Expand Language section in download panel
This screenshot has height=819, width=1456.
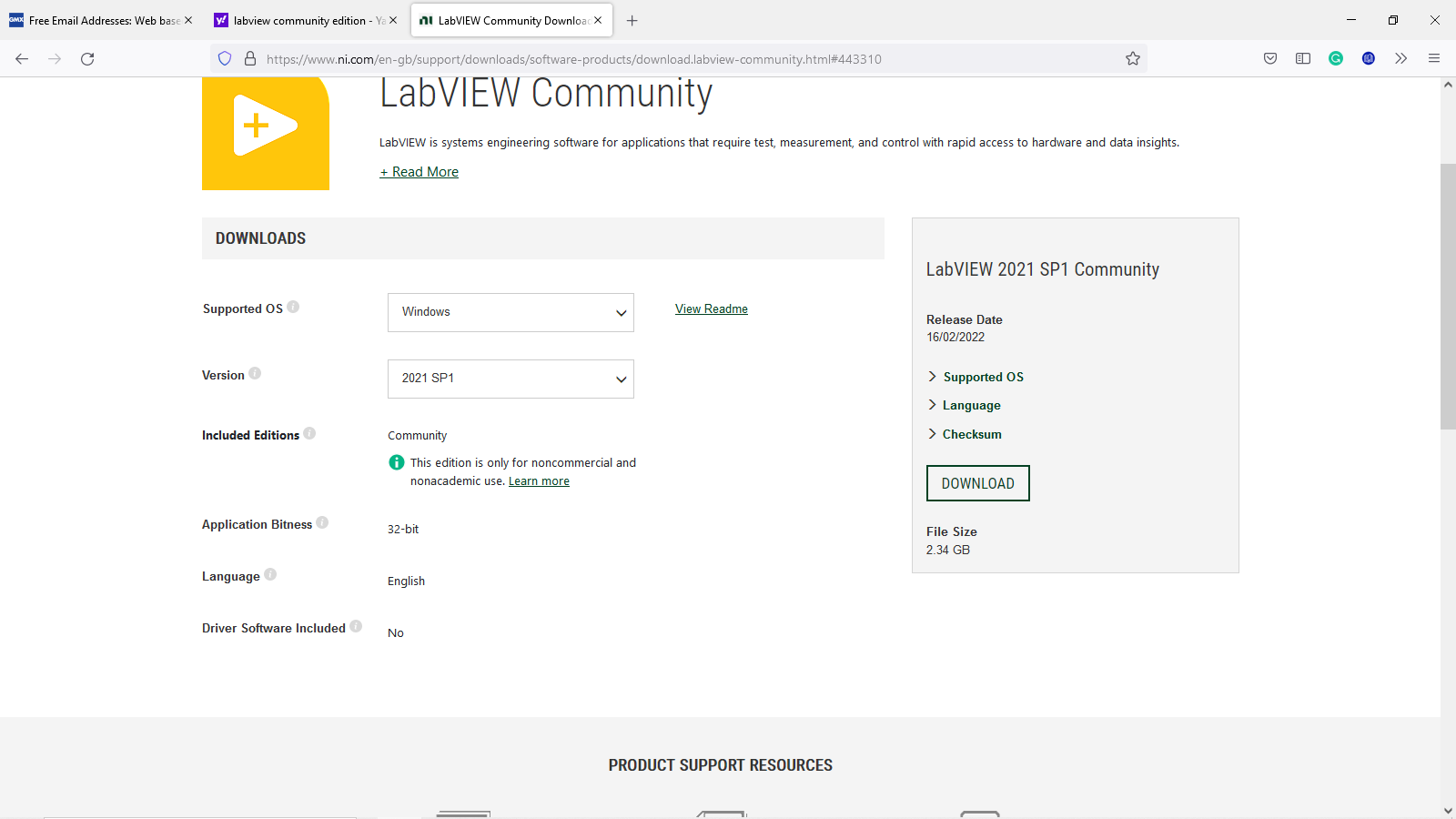pyautogui.click(x=965, y=405)
